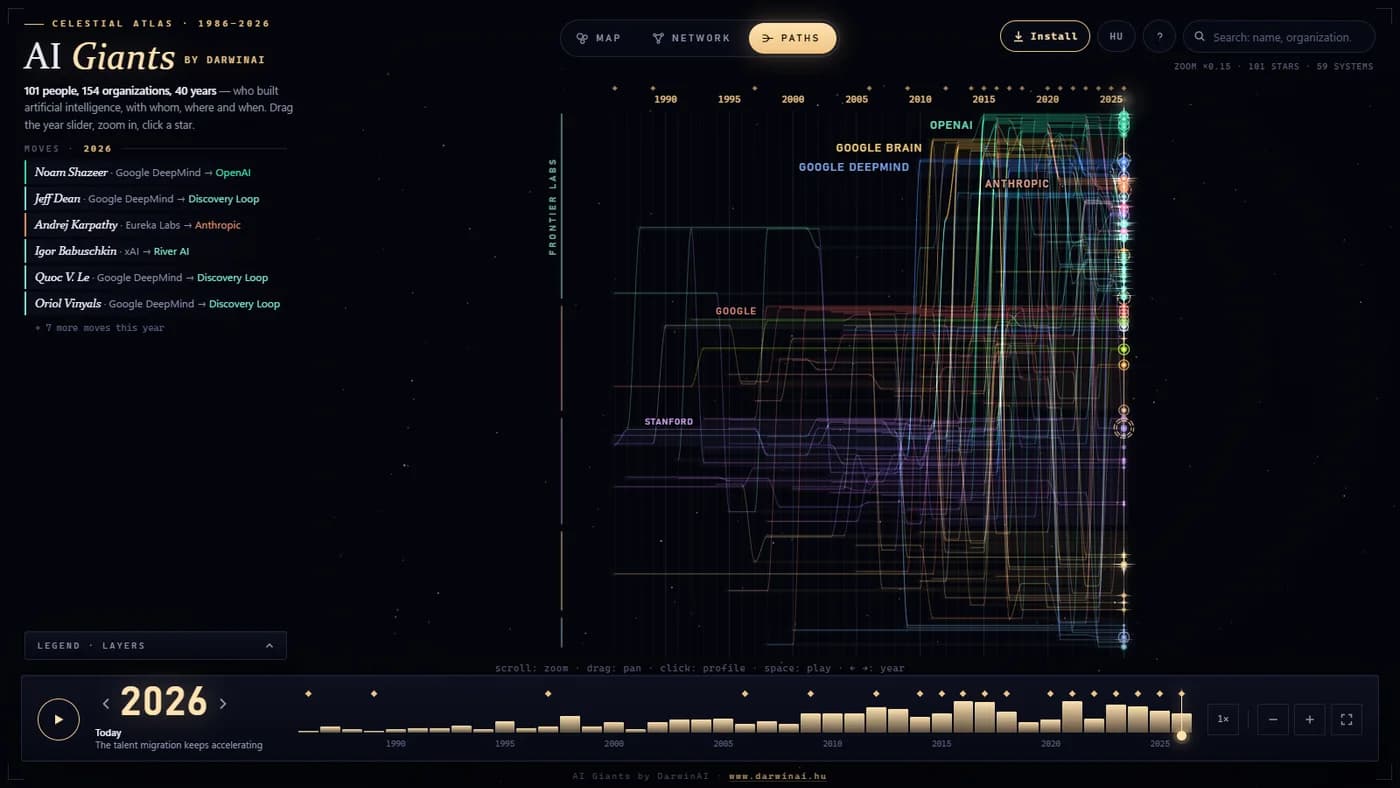Switch to the Map view tab
Viewport: 1400px width, 788px height.
click(598, 38)
